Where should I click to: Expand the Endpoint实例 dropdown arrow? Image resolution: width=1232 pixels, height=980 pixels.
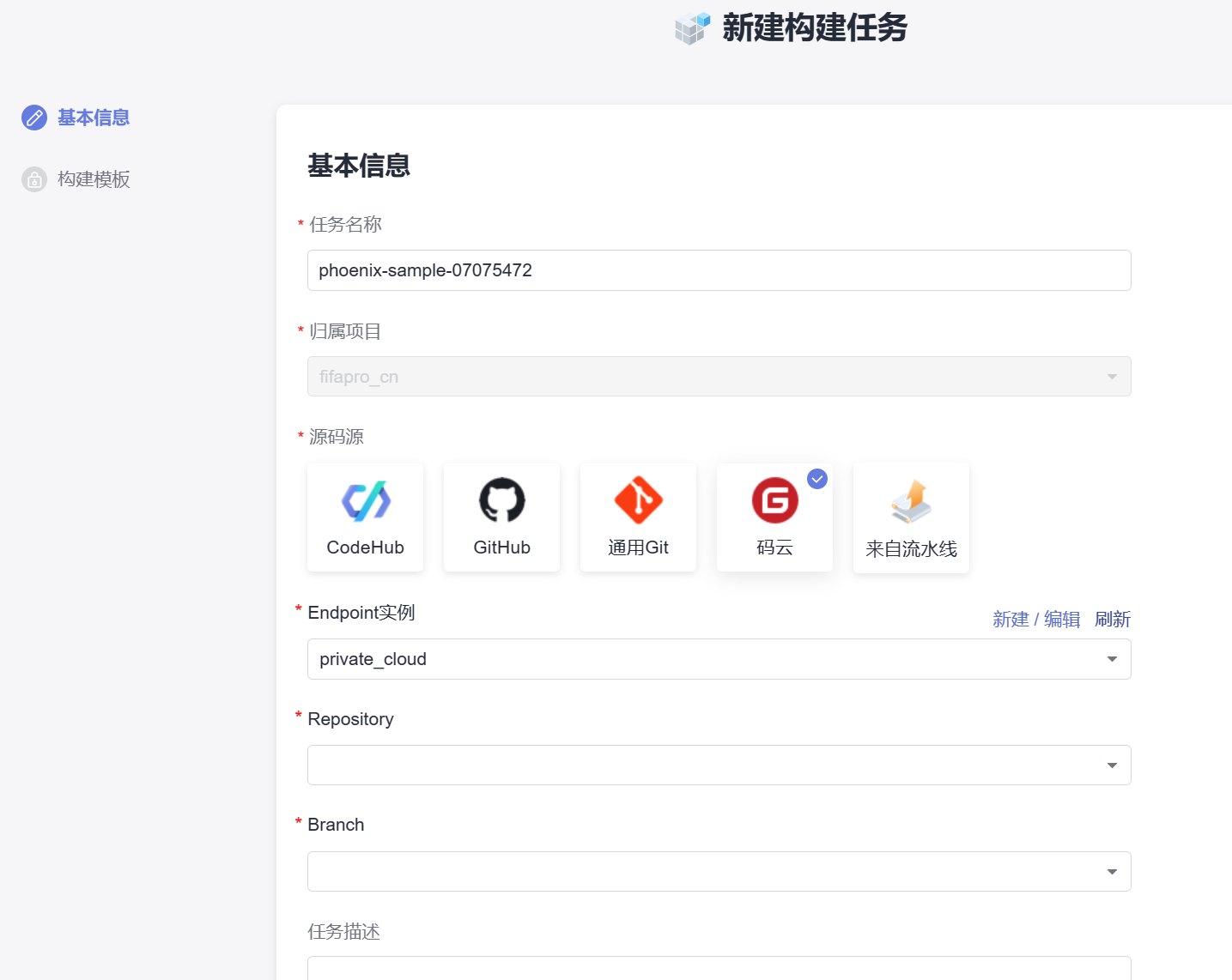pos(1112,659)
